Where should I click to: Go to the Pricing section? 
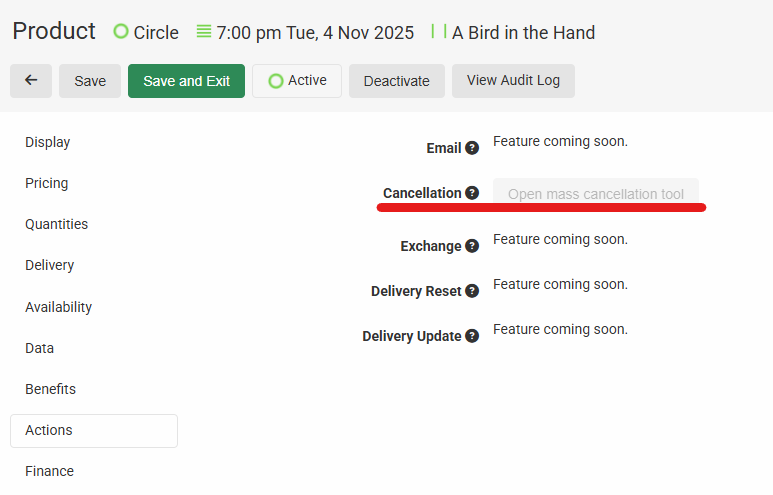click(x=47, y=183)
